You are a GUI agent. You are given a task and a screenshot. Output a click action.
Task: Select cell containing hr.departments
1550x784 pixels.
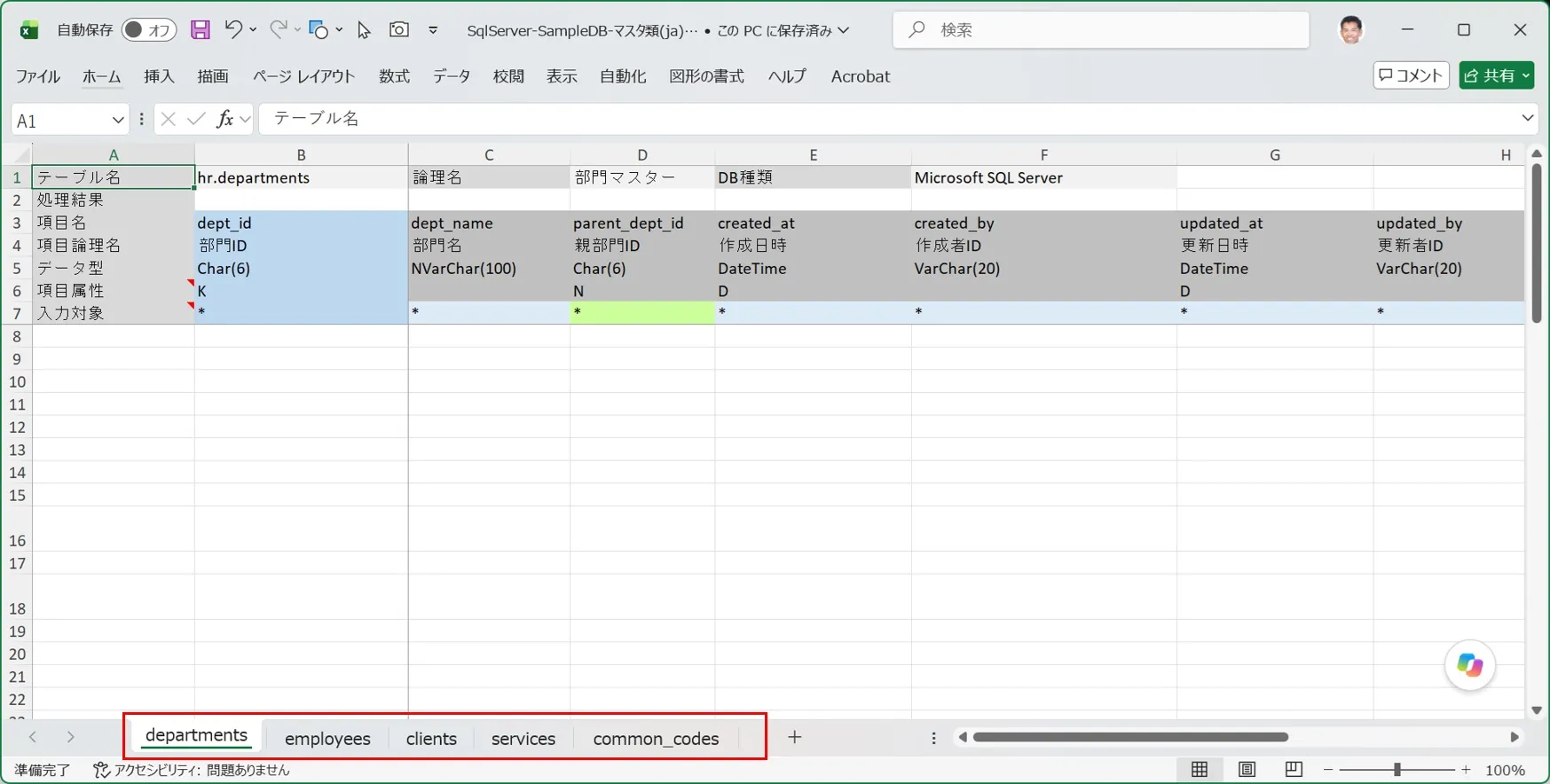[301, 177]
